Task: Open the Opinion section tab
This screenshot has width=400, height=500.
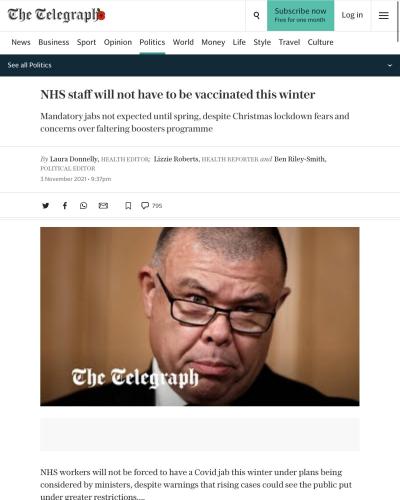Action: [x=118, y=42]
